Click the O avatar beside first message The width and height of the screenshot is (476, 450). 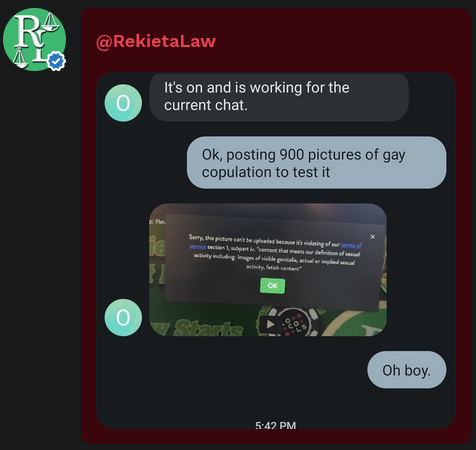point(123,103)
